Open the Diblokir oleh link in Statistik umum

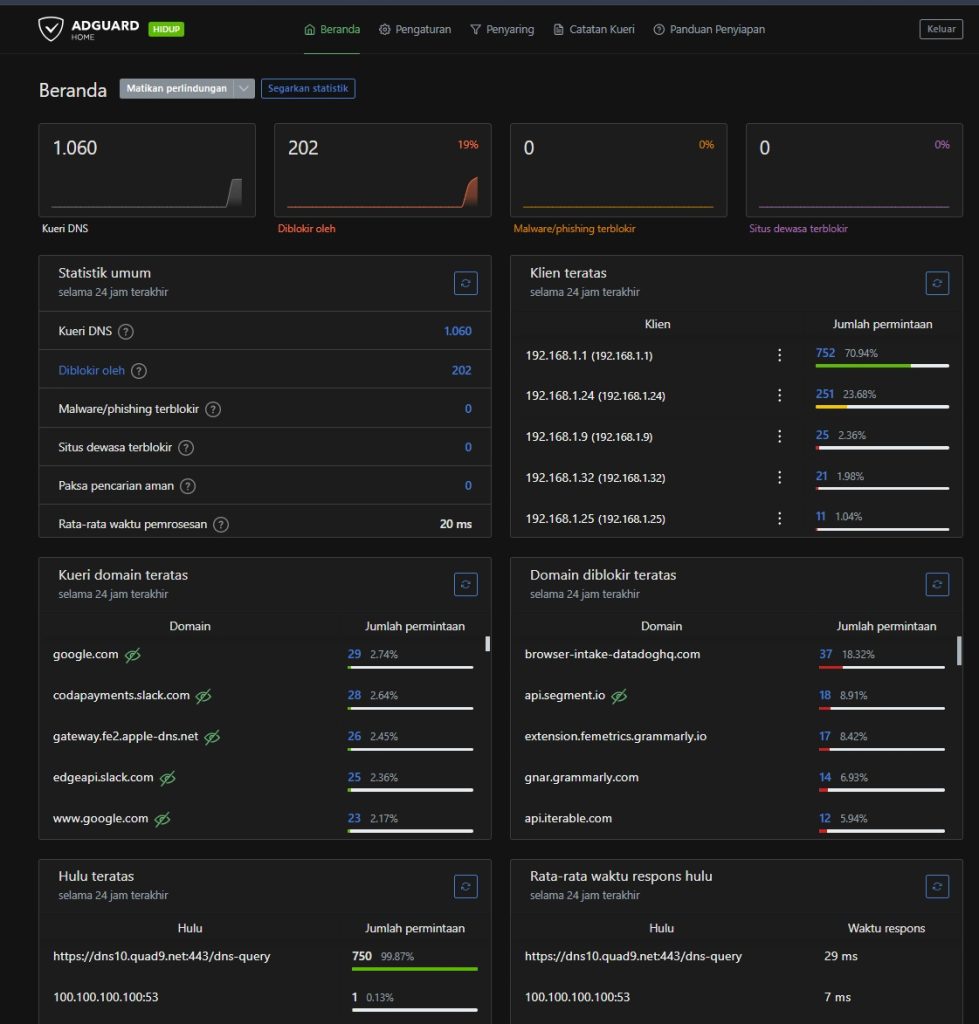[x=91, y=371]
